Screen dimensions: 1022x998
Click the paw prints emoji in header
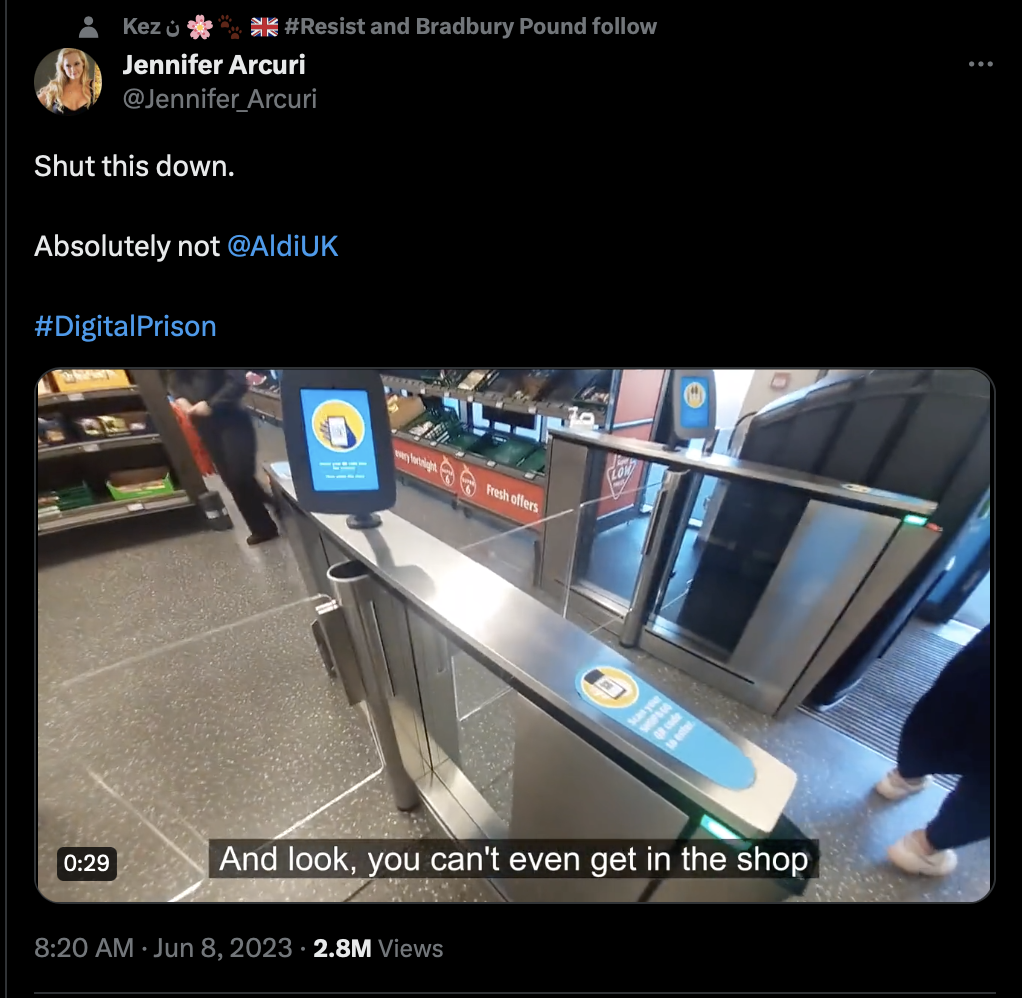click(x=230, y=27)
